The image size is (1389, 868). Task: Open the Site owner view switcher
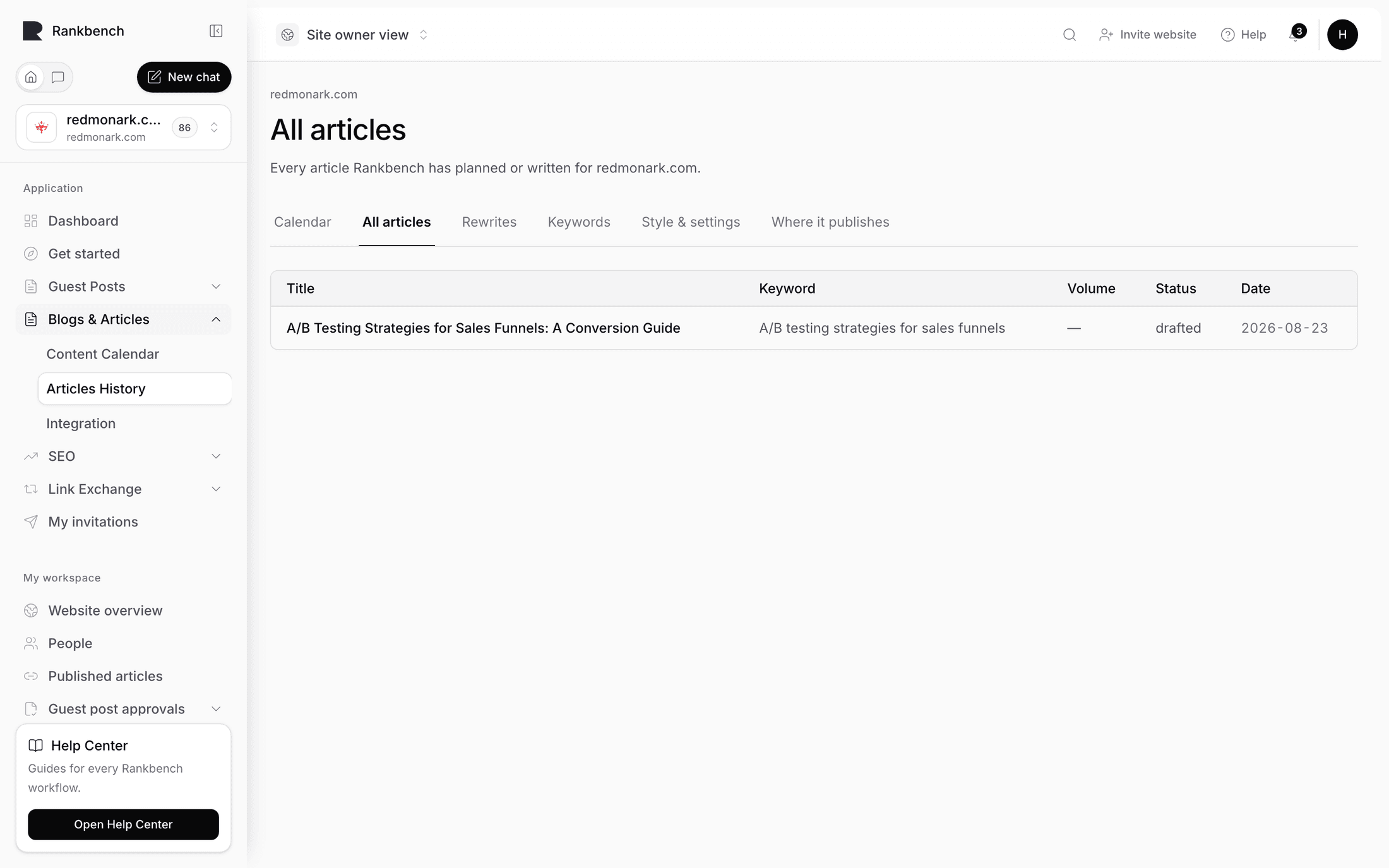coord(353,35)
